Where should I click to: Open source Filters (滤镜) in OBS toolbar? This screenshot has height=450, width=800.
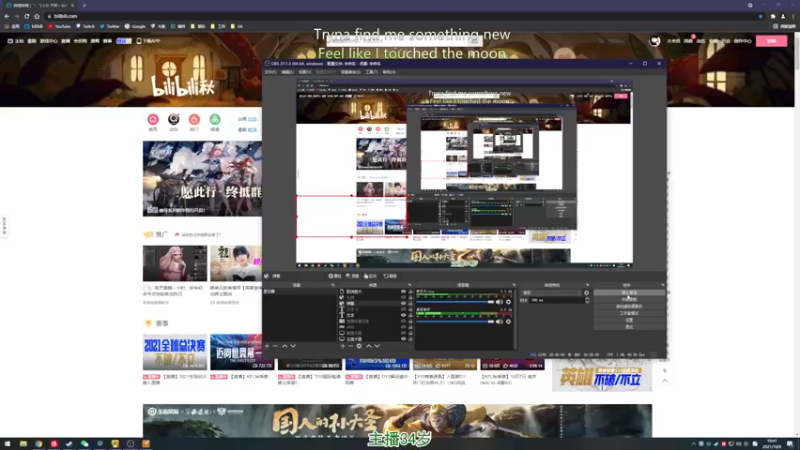pos(352,276)
